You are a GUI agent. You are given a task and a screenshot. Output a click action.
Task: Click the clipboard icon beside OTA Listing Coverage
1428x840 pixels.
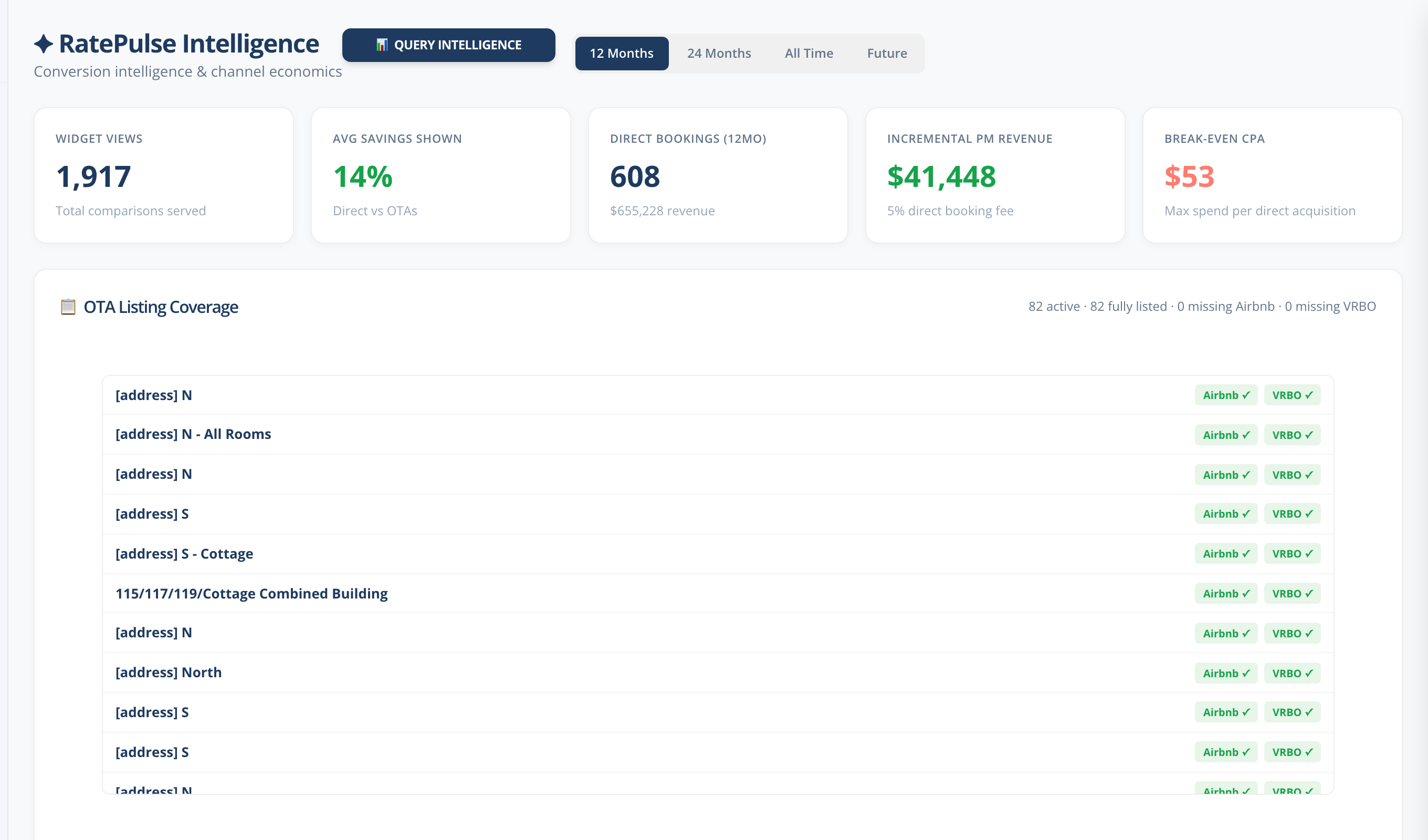coord(68,307)
